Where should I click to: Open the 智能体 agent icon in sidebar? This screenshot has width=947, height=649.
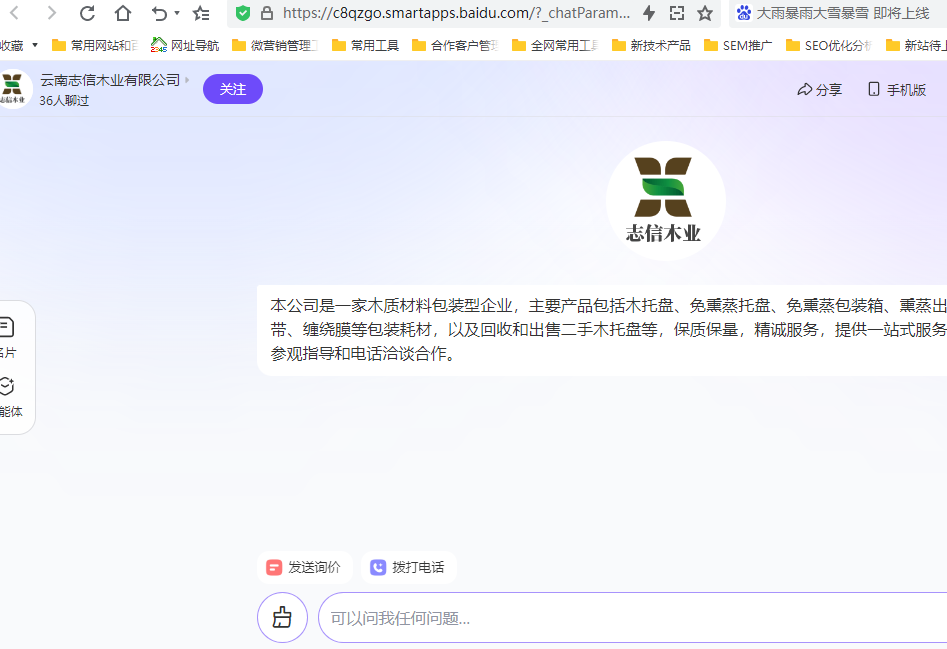click(x=6, y=386)
